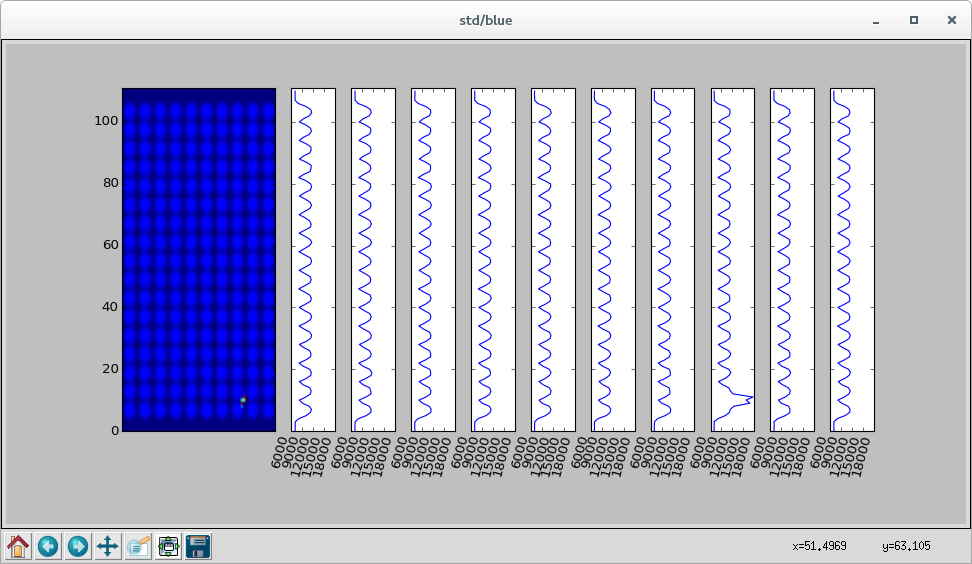Click the y-axis label 60
This screenshot has width=972, height=564.
pos(110,245)
